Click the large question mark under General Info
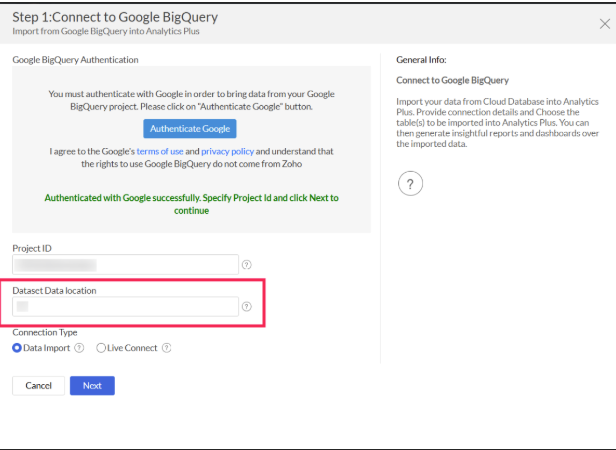The image size is (616, 450). 410,183
